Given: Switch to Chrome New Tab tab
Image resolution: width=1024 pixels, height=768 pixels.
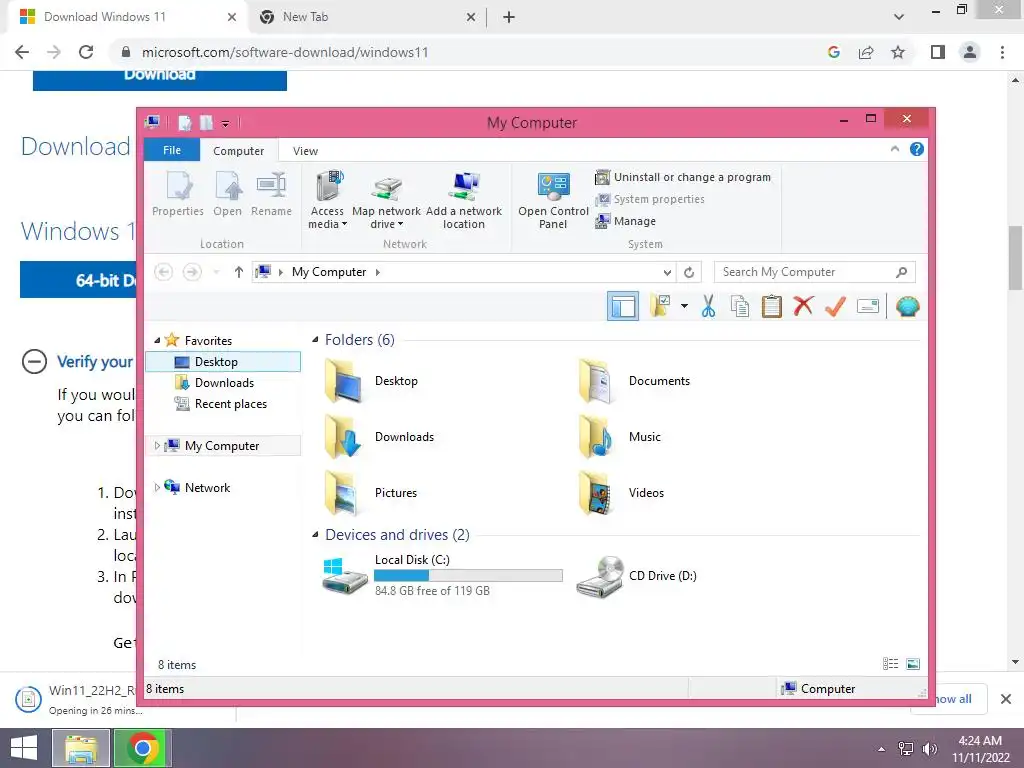Looking at the screenshot, I should coord(366,17).
